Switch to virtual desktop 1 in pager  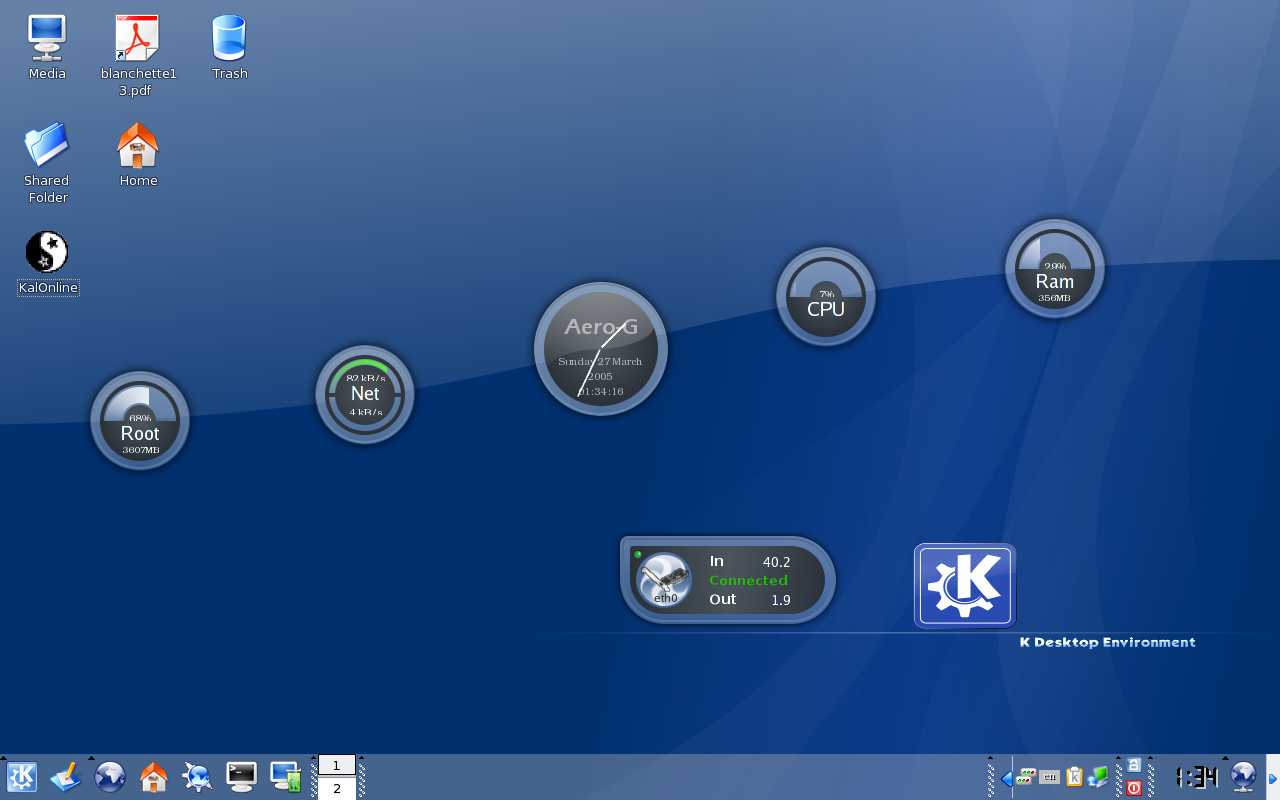pos(337,766)
